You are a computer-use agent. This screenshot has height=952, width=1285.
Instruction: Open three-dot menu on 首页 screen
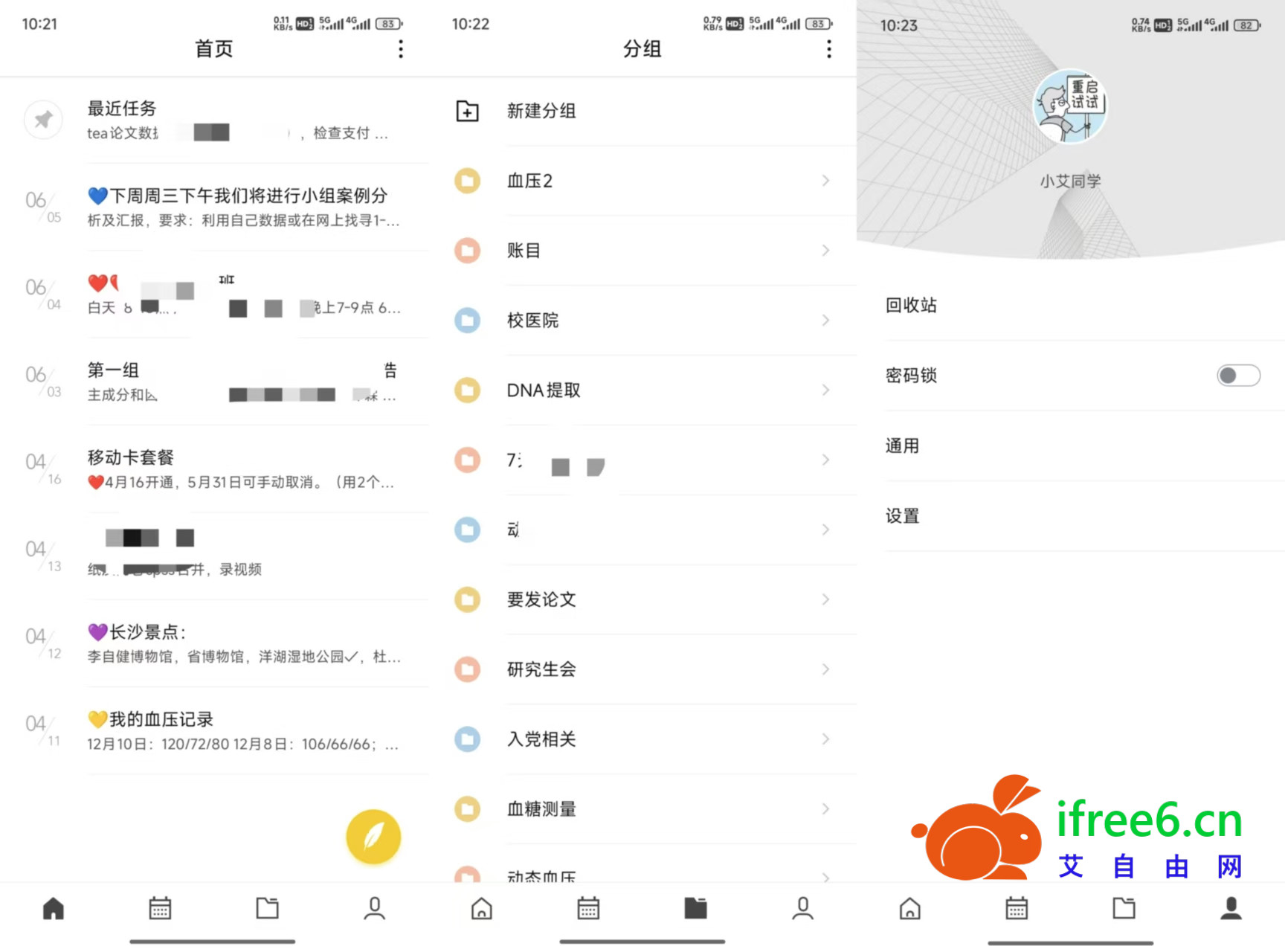click(x=401, y=49)
